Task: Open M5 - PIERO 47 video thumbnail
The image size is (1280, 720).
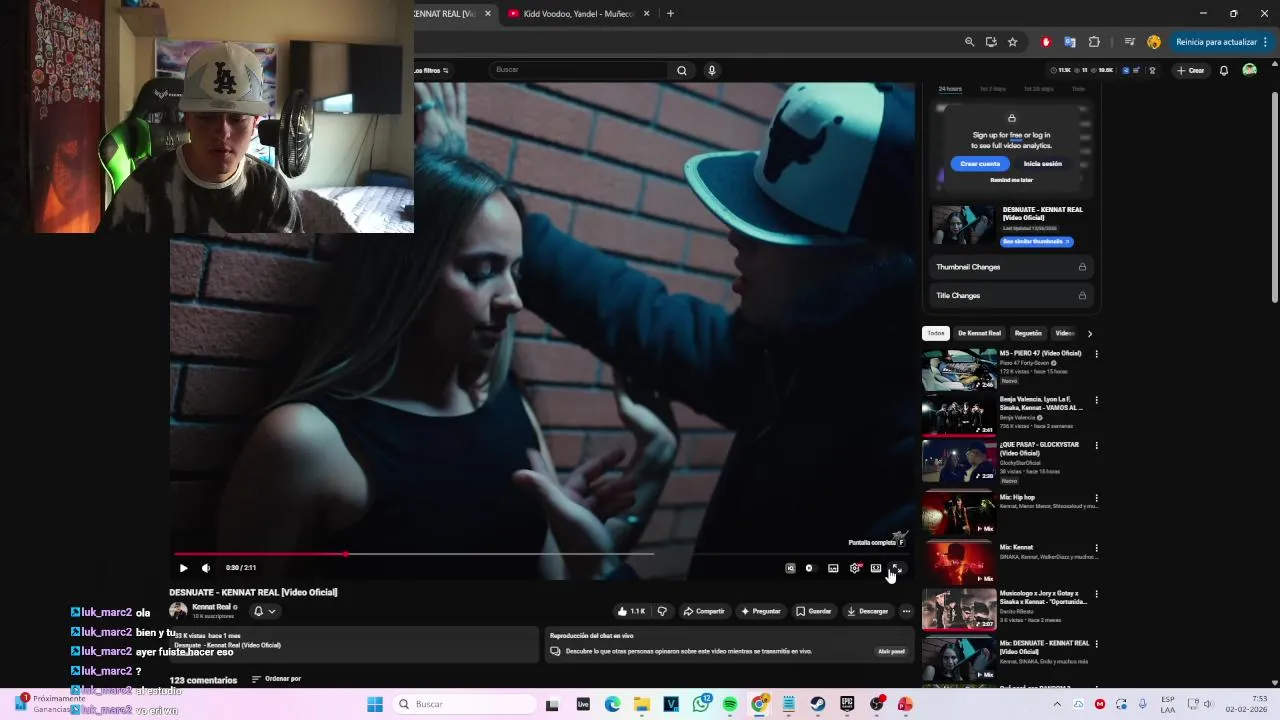Action: [959, 370]
